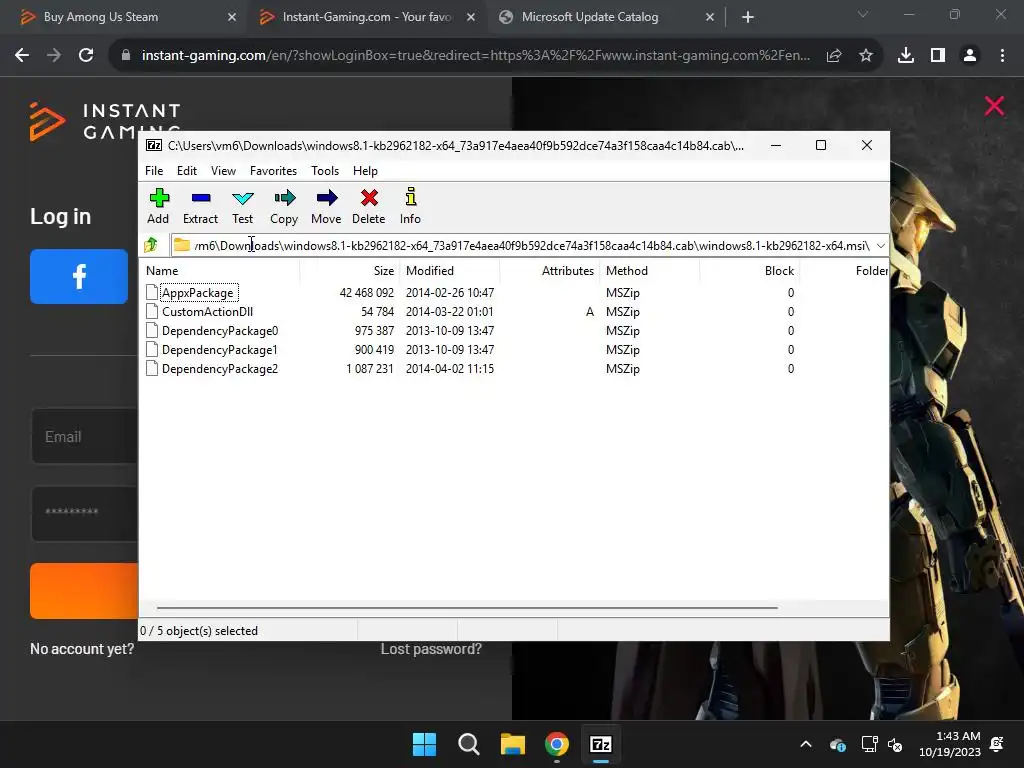The width and height of the screenshot is (1024, 768).
Task: Log in with the Facebook button
Action: pos(79,276)
